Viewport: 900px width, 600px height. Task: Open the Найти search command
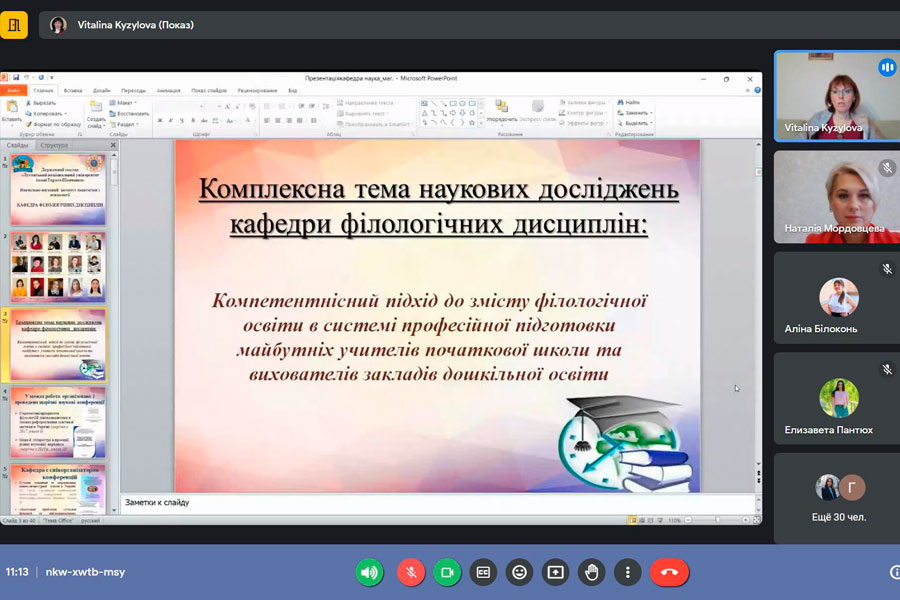coord(629,102)
